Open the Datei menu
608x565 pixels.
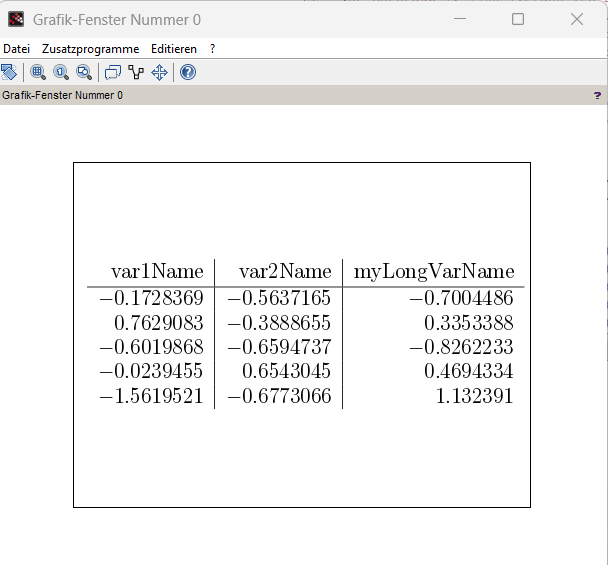16,49
